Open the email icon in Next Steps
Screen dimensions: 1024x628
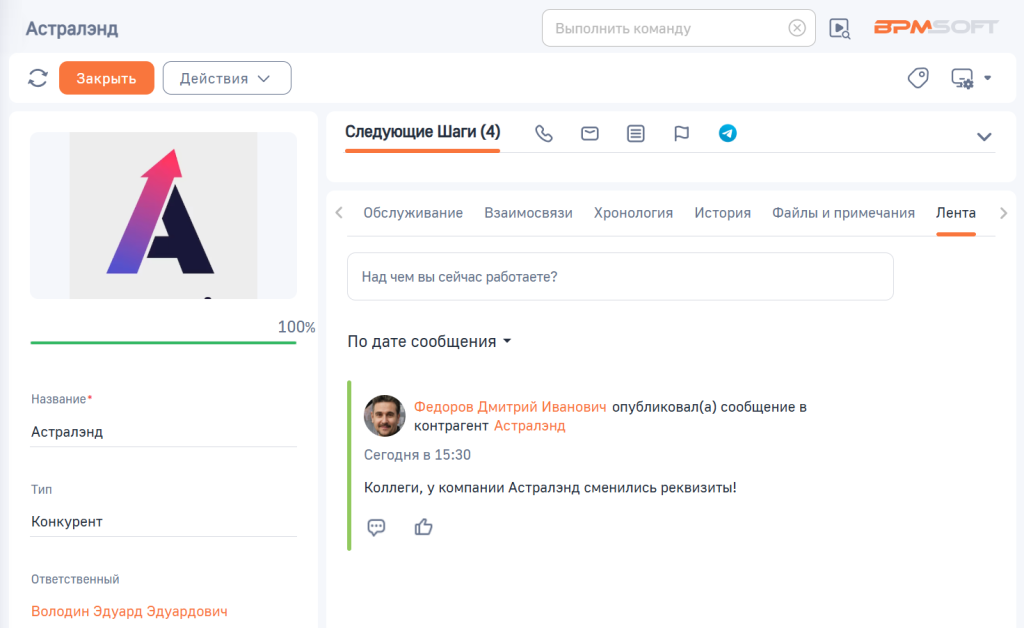tap(589, 133)
